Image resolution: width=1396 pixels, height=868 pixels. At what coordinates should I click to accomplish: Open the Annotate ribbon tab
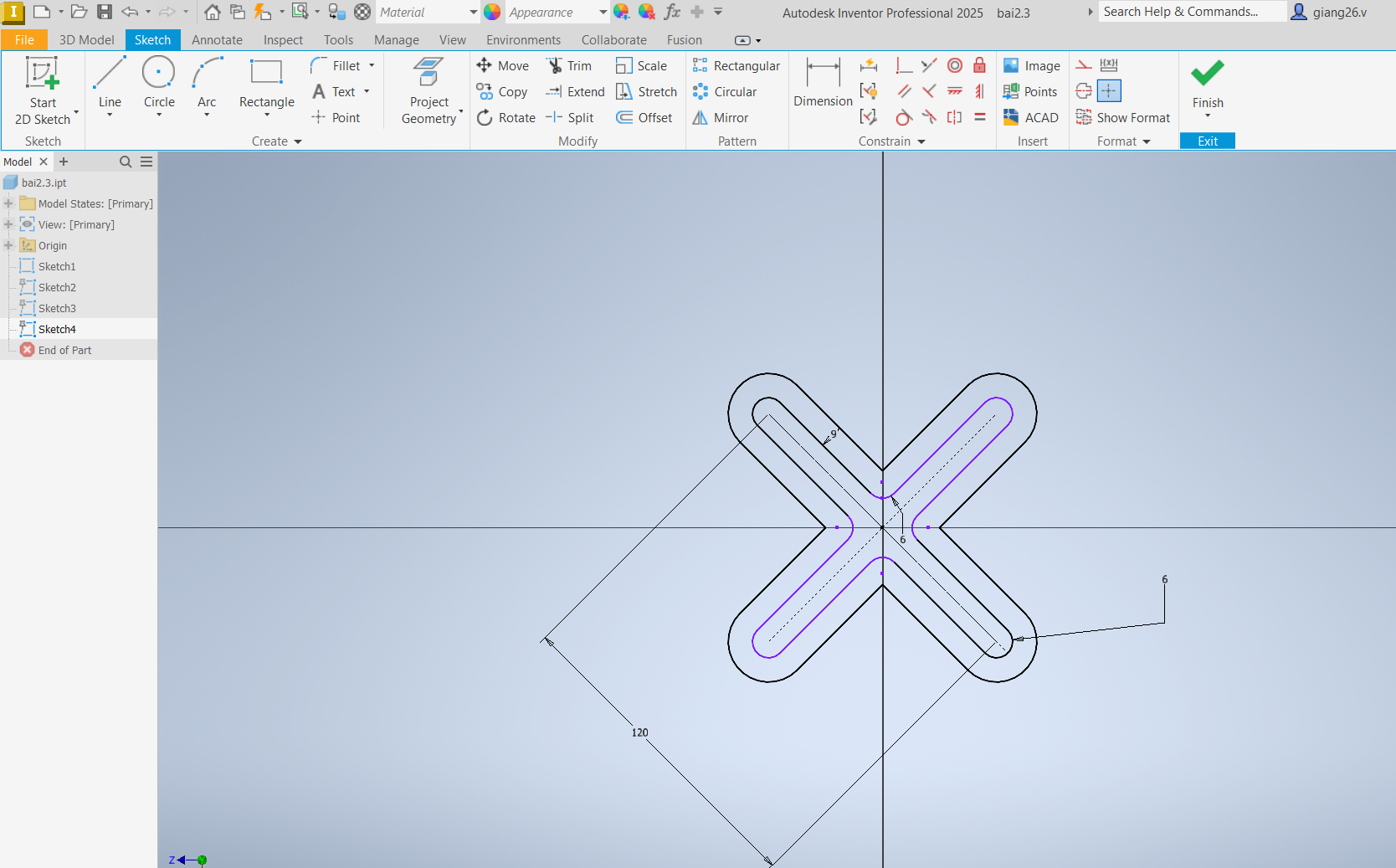(x=217, y=40)
